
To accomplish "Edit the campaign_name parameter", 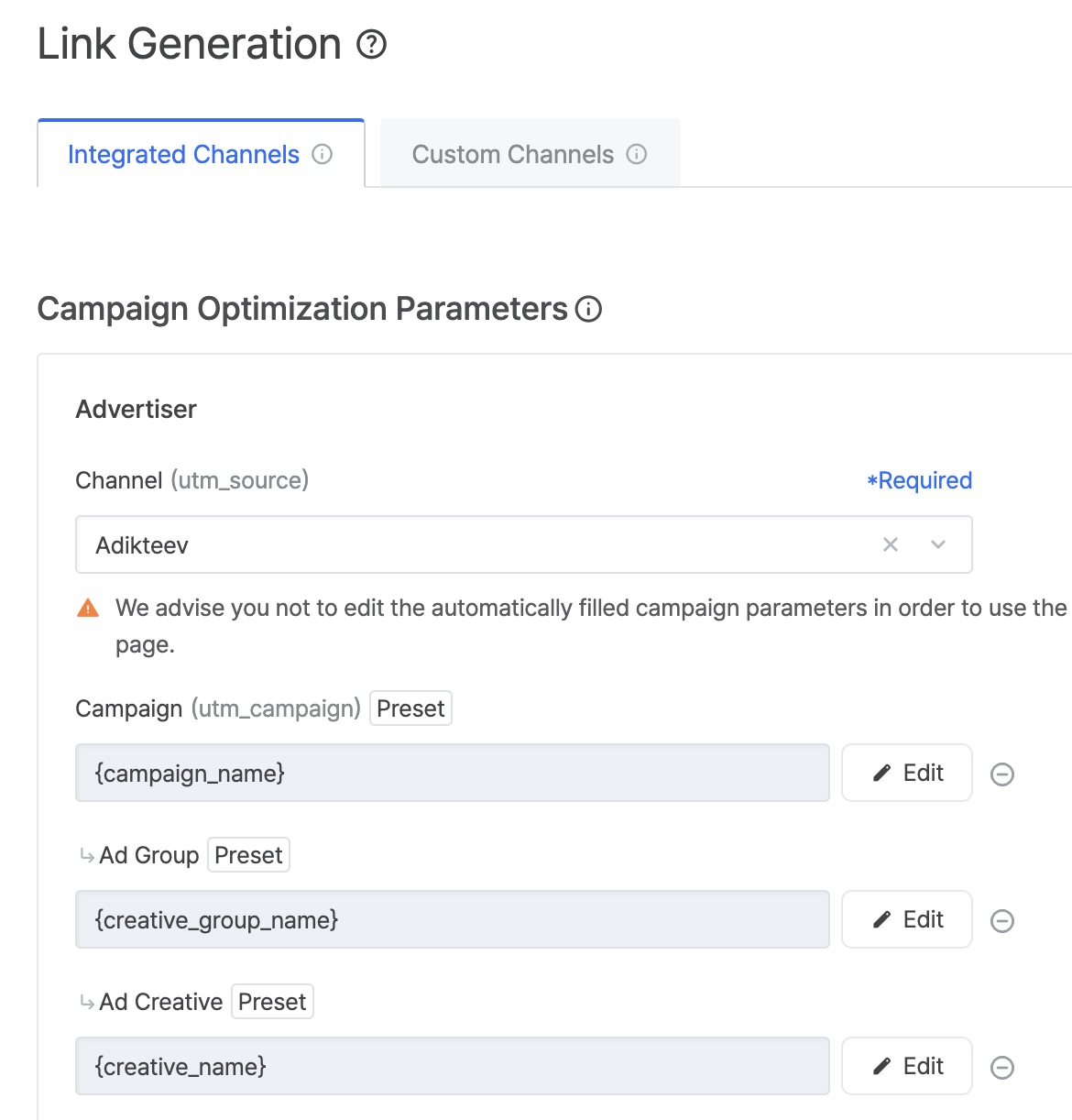I will coord(906,774).
